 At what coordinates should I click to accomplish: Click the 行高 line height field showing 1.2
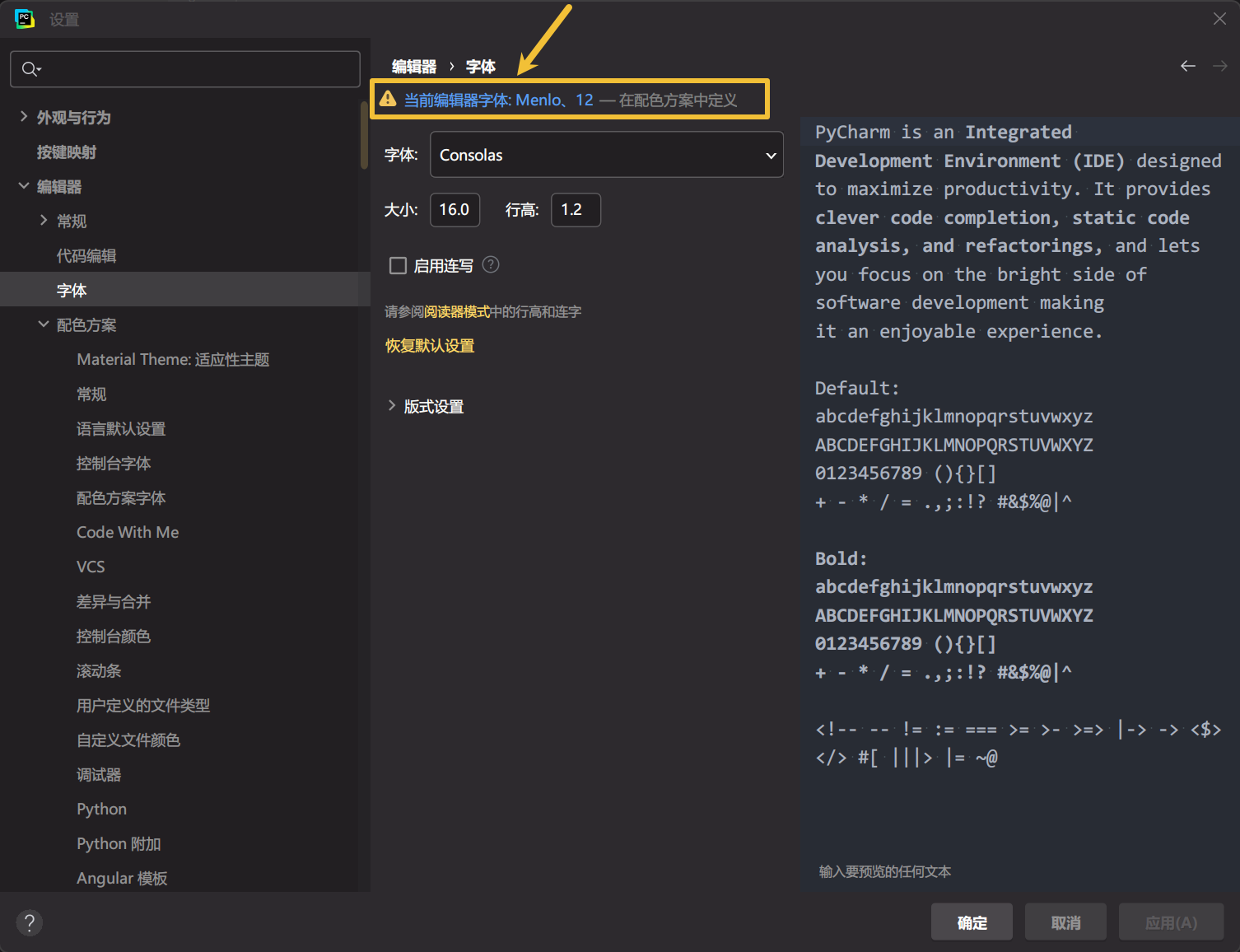click(x=576, y=209)
